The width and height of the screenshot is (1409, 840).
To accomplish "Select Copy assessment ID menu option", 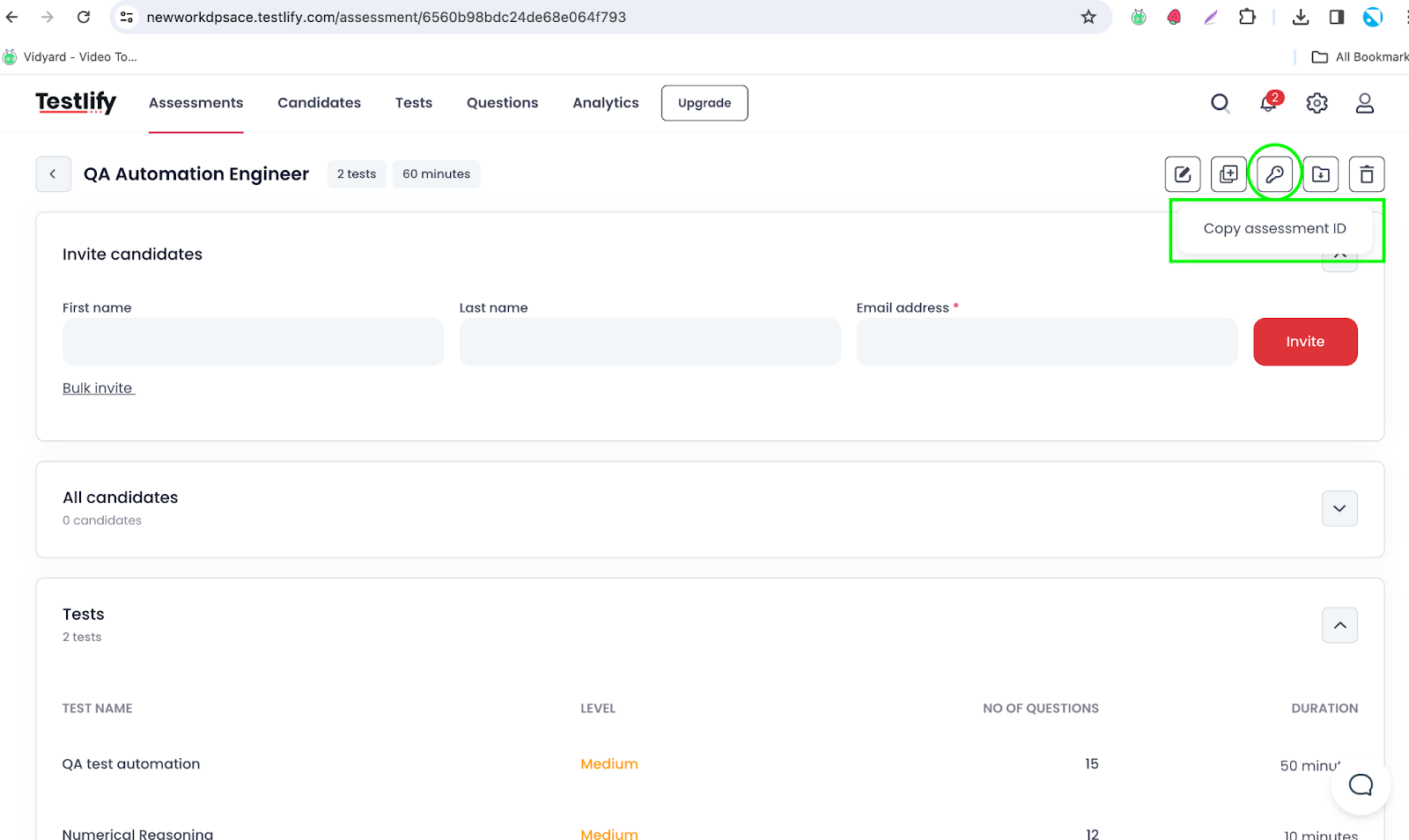I will tap(1274, 229).
